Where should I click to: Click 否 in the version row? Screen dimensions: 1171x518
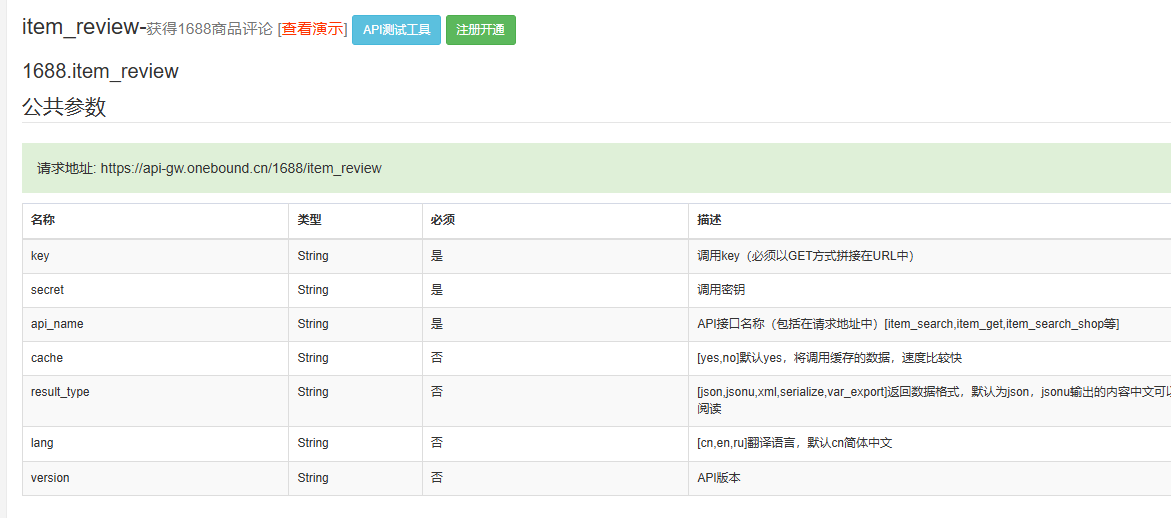pos(437,478)
